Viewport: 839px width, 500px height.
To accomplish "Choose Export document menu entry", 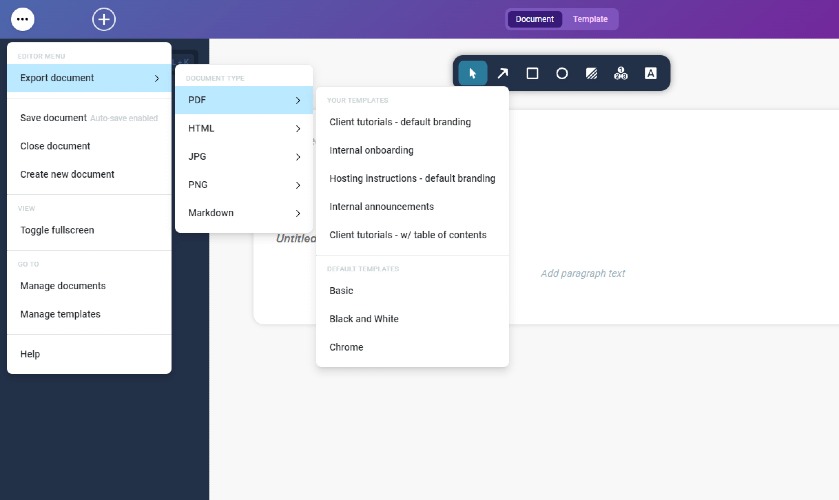I will coord(89,78).
